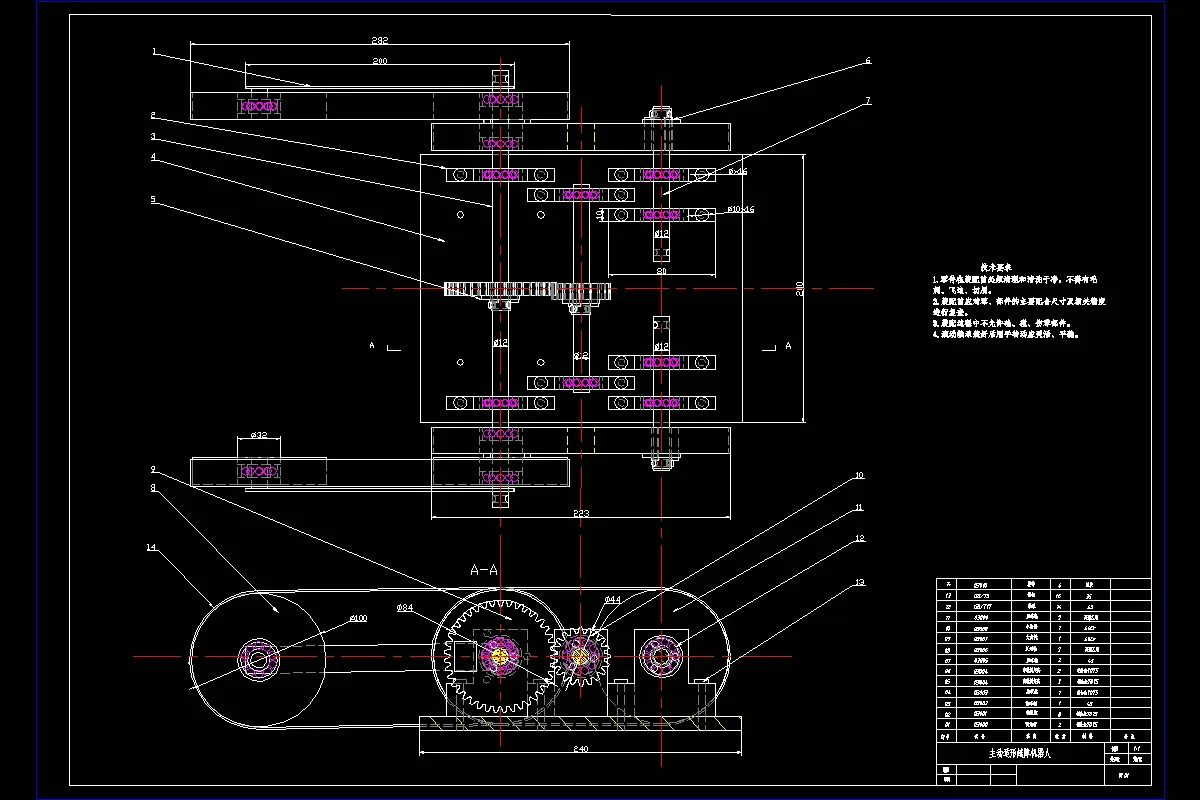Click the ø10×16 hole annotation
The width and height of the screenshot is (1200, 800).
click(740, 210)
